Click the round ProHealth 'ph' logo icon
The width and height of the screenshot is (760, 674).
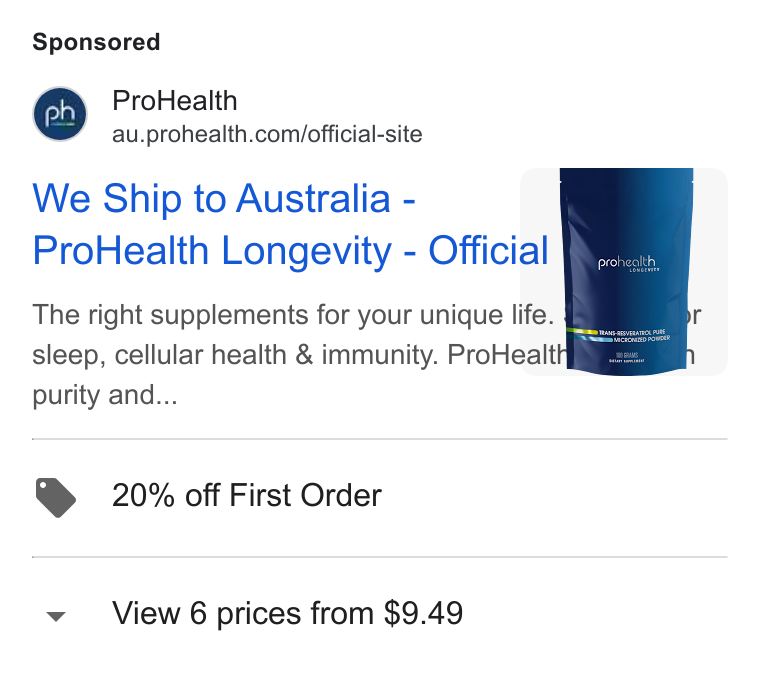tap(60, 114)
